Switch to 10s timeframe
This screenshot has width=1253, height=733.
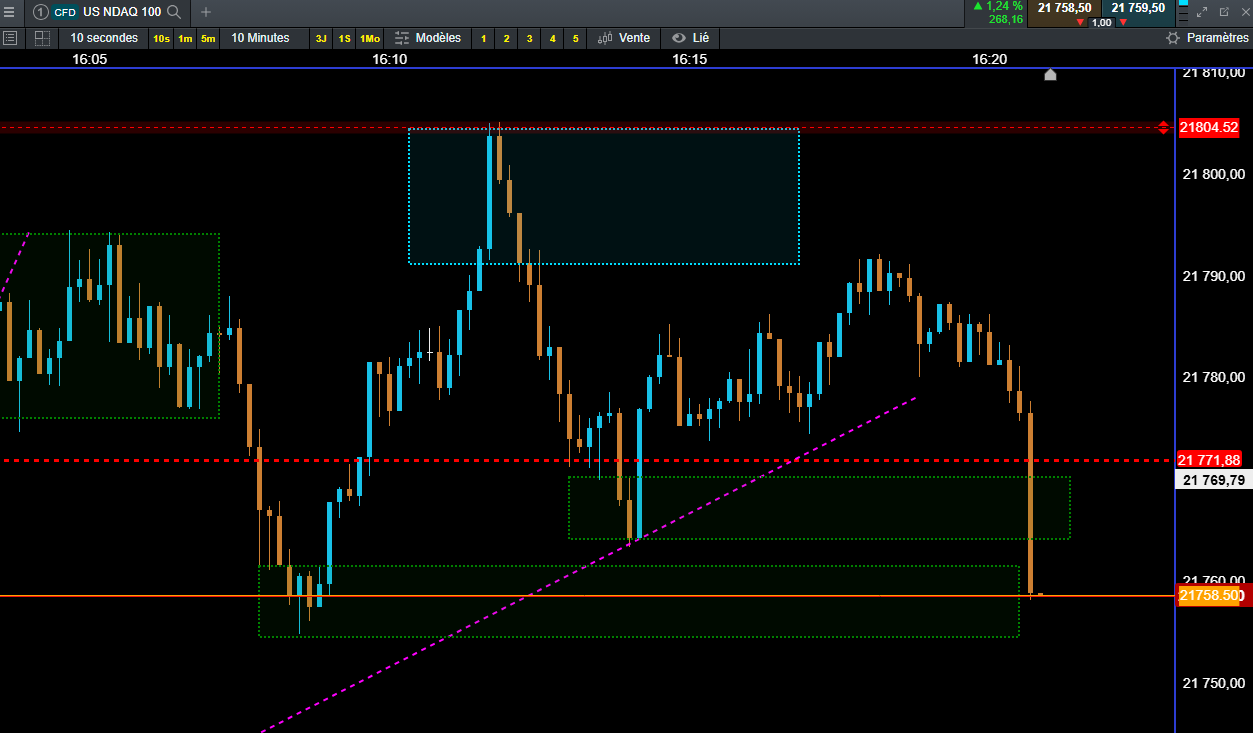161,38
